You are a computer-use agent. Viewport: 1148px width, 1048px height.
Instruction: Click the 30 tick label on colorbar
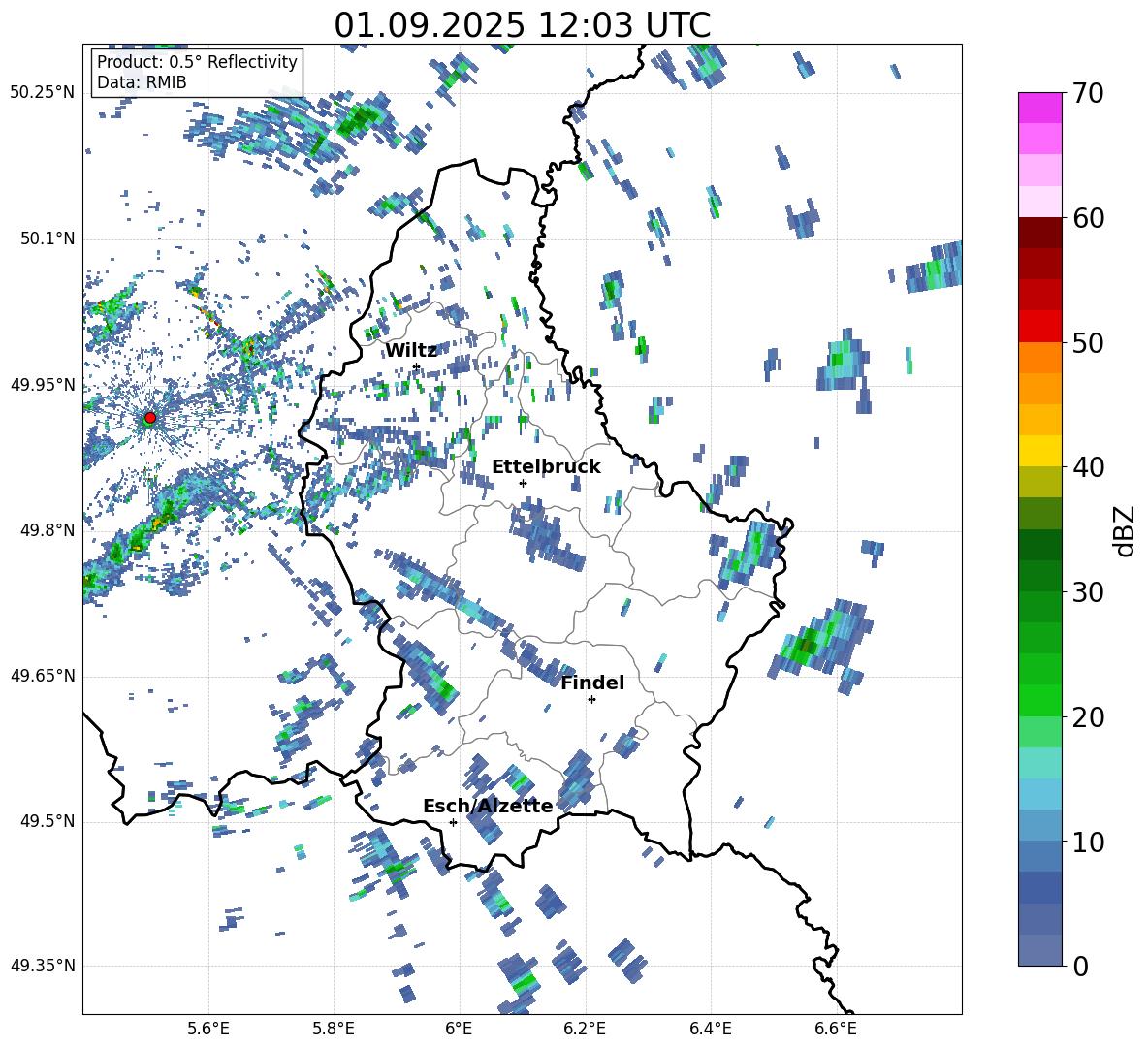(x=1088, y=591)
